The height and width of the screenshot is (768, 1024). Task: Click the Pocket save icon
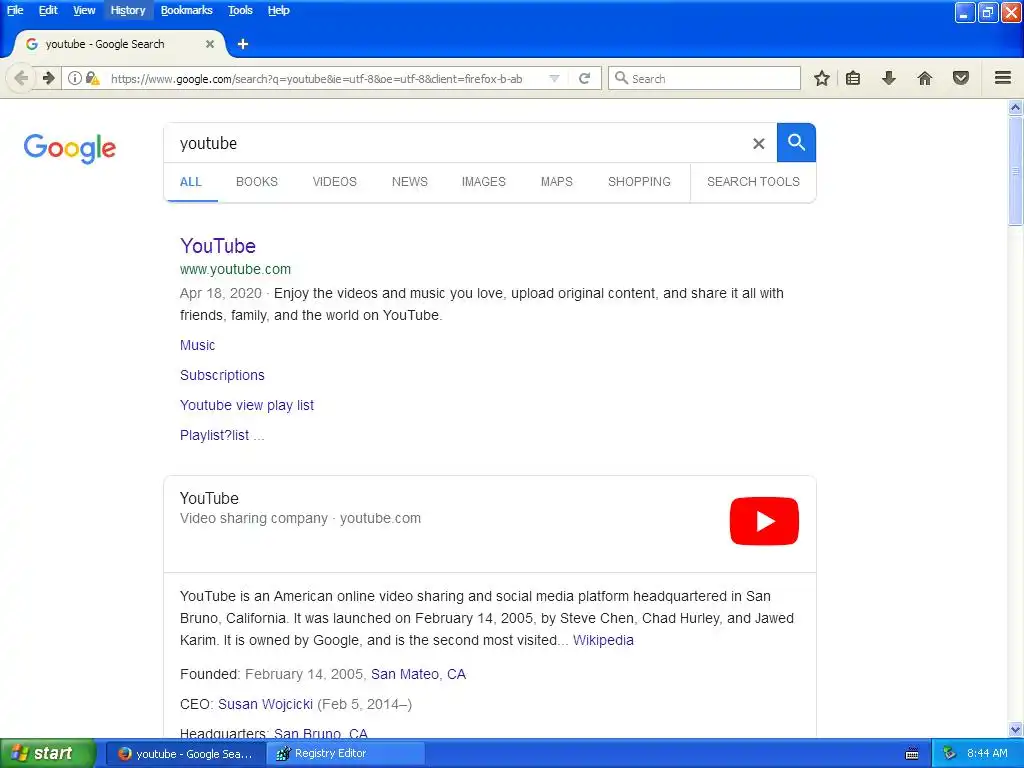coord(961,78)
